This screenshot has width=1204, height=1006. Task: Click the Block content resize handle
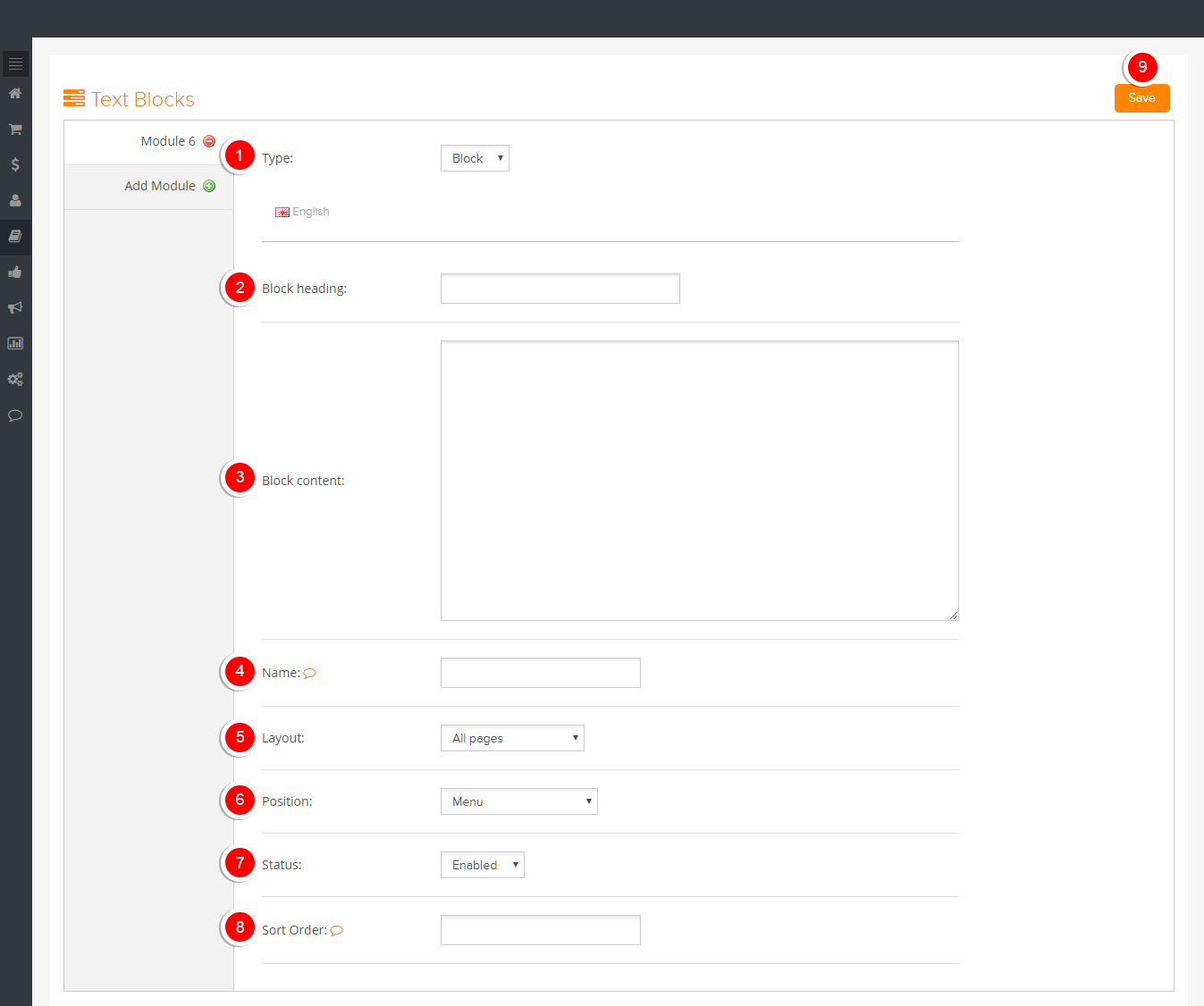954,616
